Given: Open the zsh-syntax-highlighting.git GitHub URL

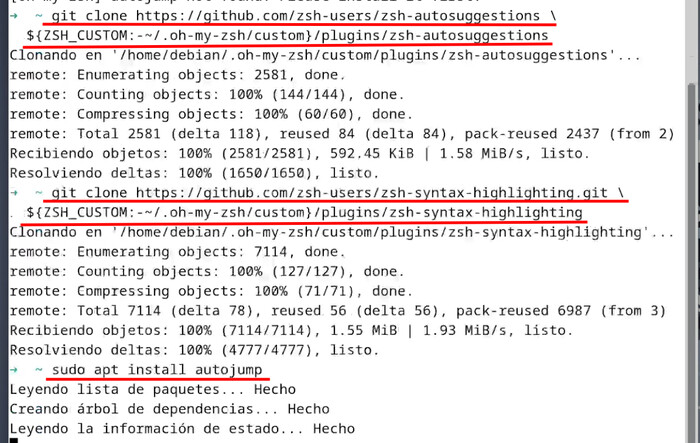Looking at the screenshot, I should (371, 193).
